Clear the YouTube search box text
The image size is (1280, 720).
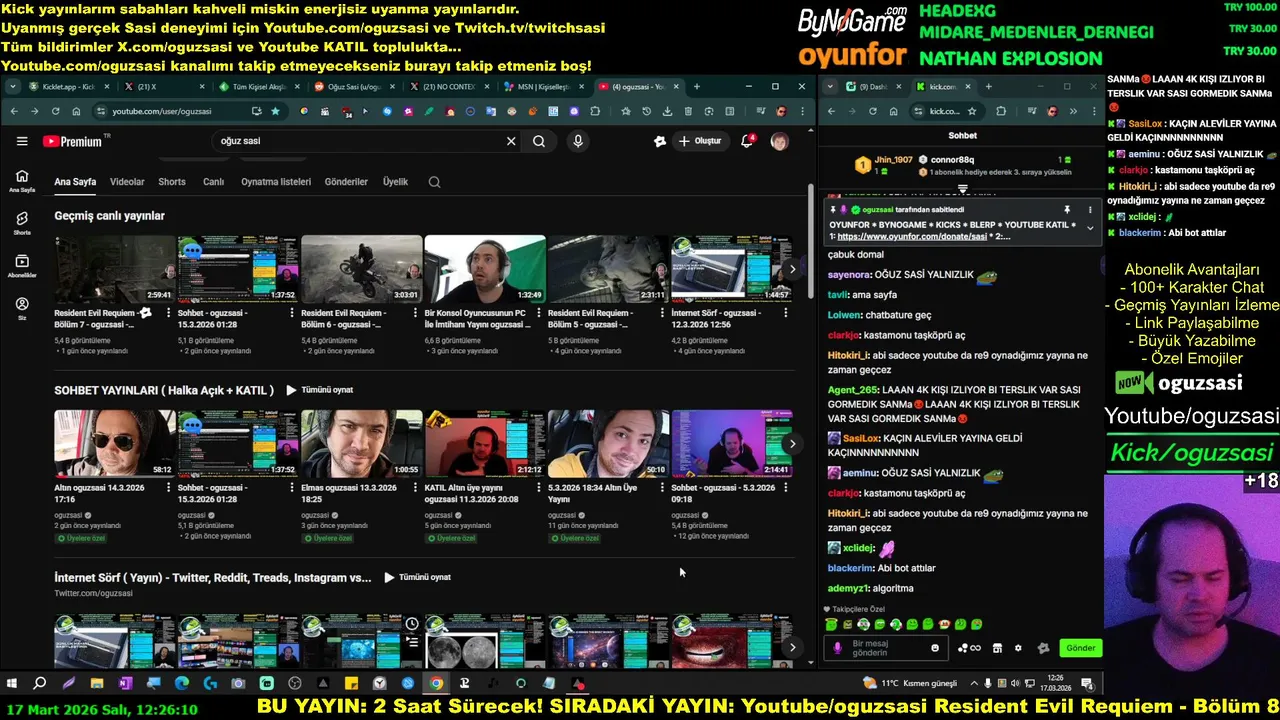(x=511, y=141)
